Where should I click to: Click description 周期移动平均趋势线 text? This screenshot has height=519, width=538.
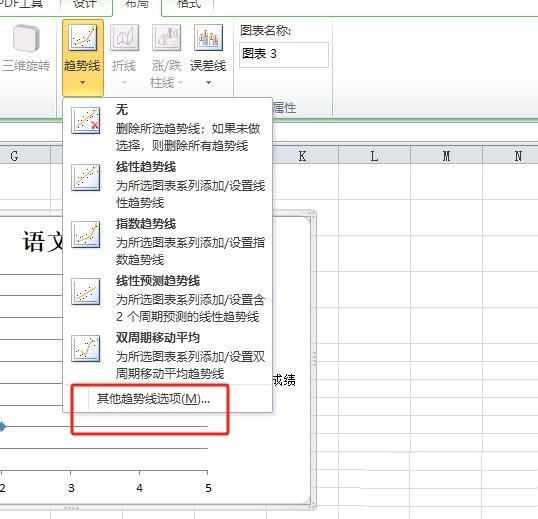(170, 374)
